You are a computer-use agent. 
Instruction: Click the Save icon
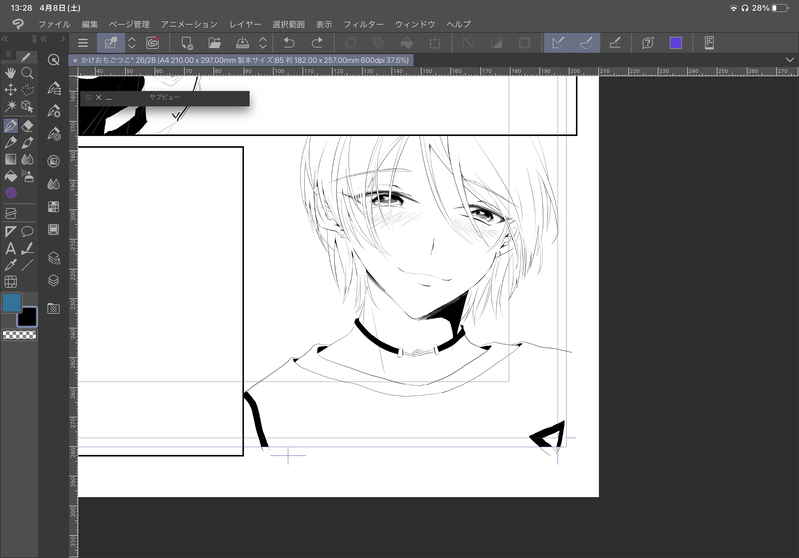(243, 43)
